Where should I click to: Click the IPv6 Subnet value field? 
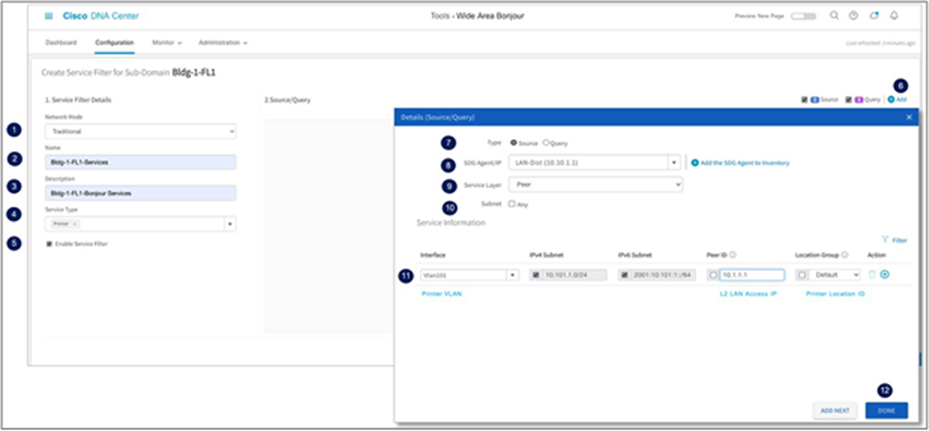pos(663,275)
